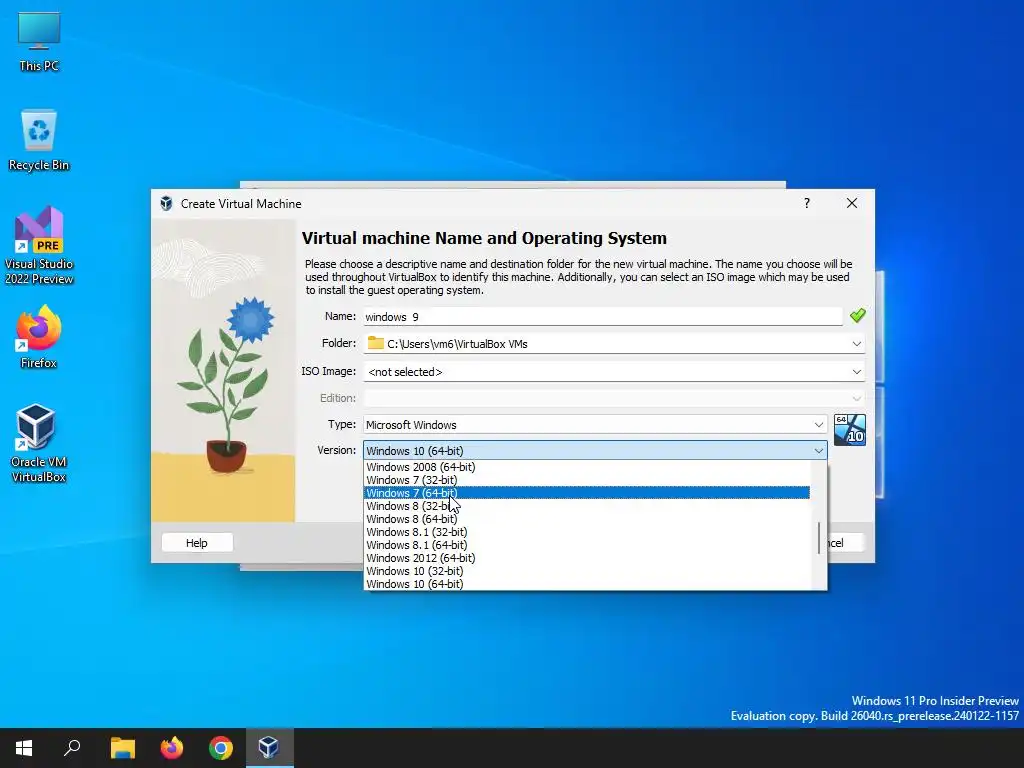Select VirtualBox taskbar icon
Viewport: 1024px width, 768px height.
click(x=270, y=748)
